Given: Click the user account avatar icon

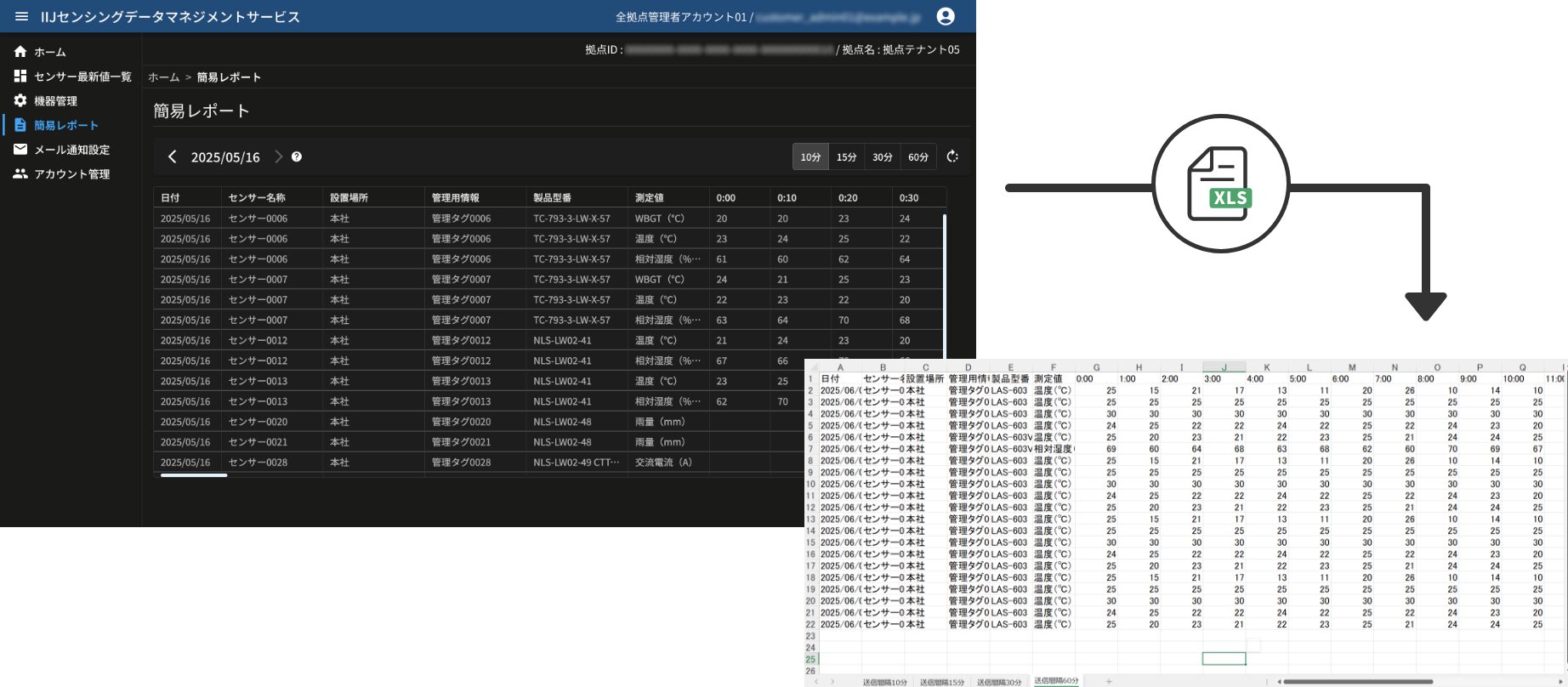Looking at the screenshot, I should tap(945, 17).
